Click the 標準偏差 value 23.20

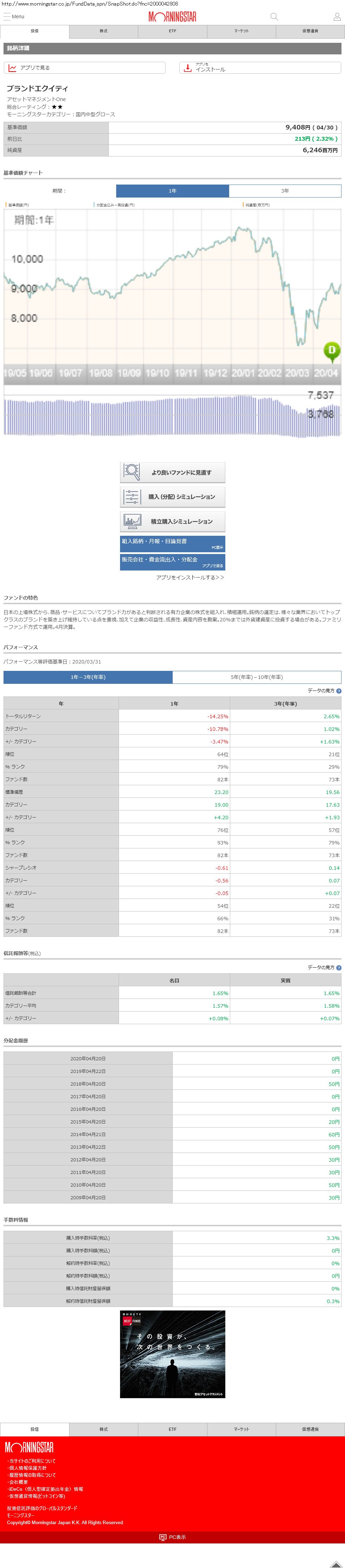(221, 792)
